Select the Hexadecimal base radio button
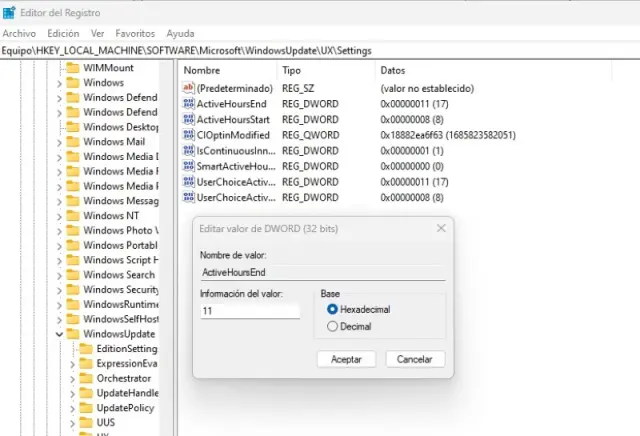 333,310
